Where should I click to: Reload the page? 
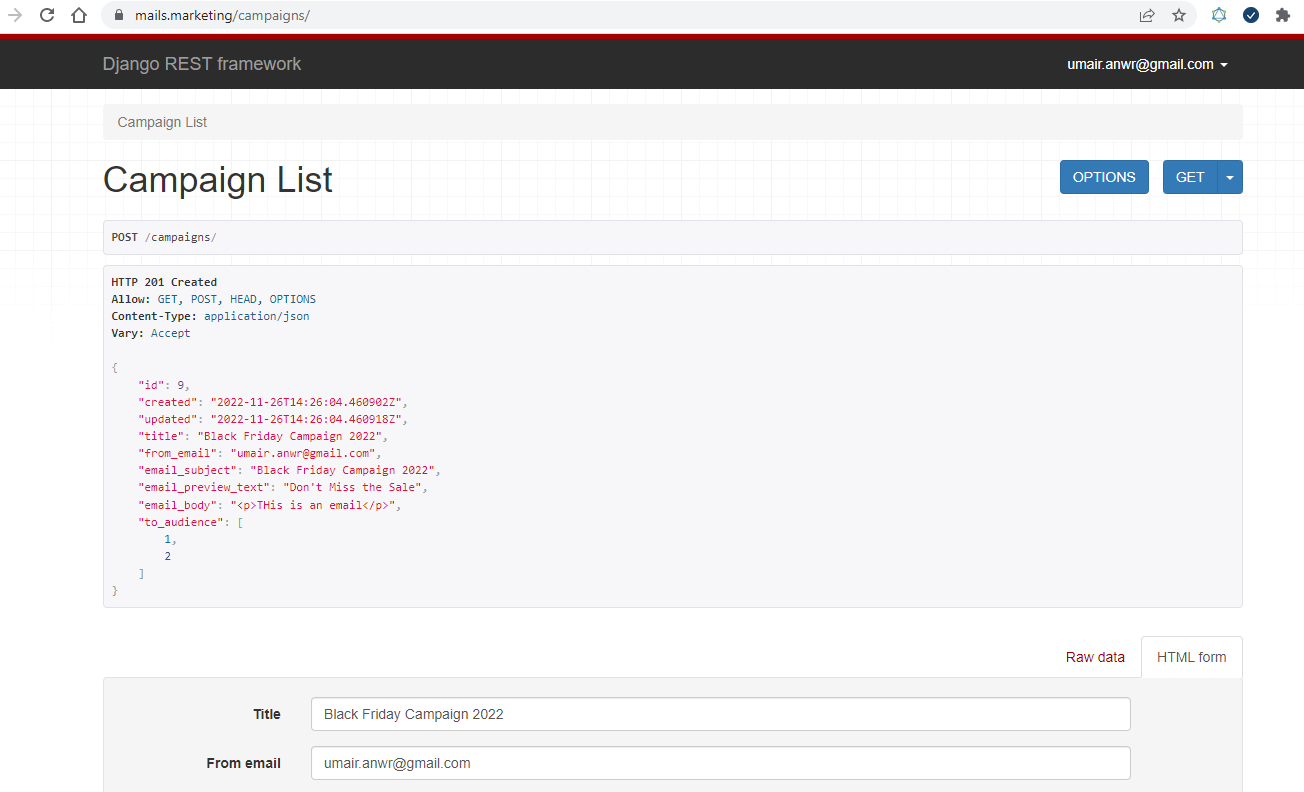coord(47,15)
